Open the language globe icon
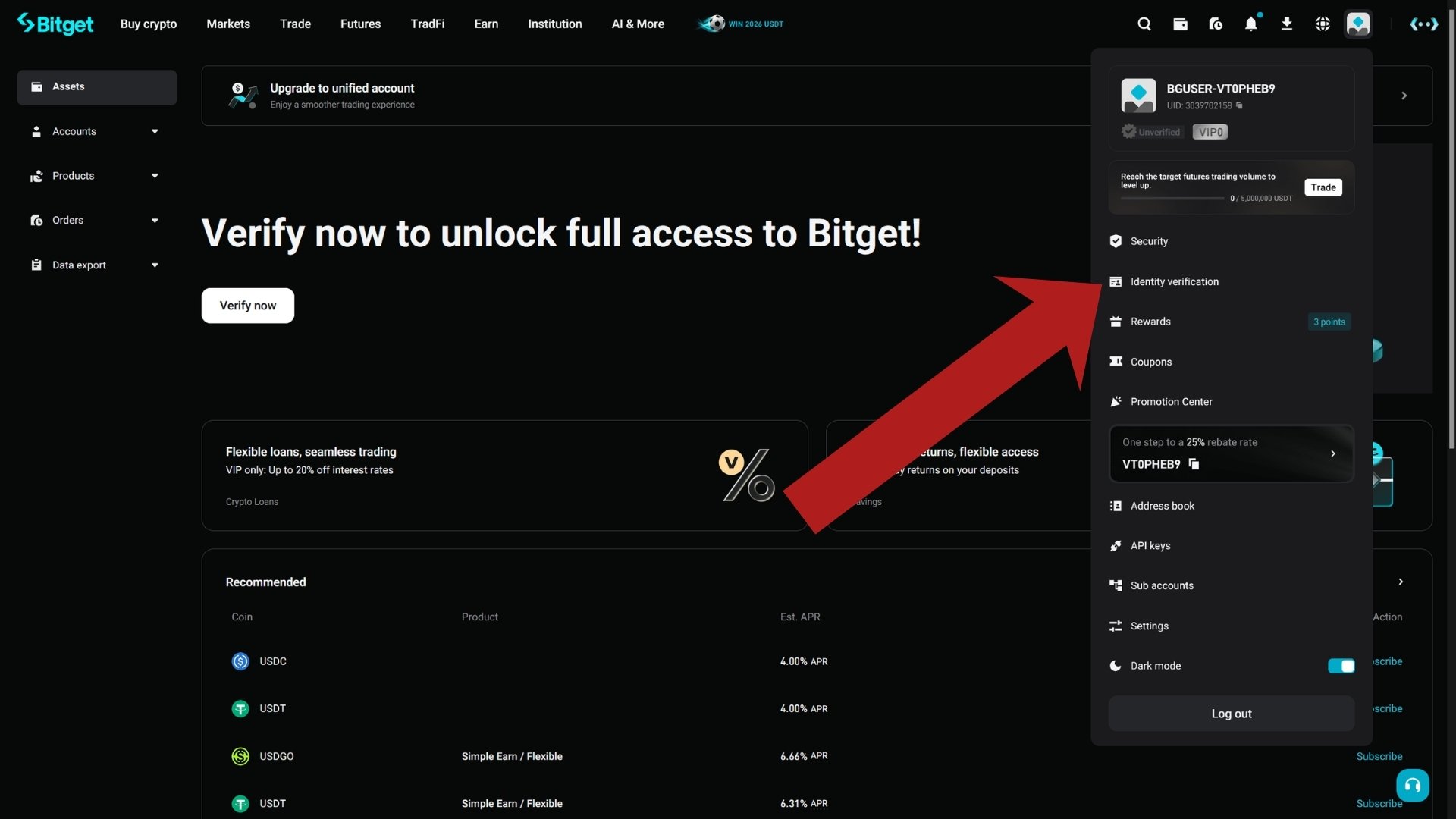 click(x=1323, y=24)
